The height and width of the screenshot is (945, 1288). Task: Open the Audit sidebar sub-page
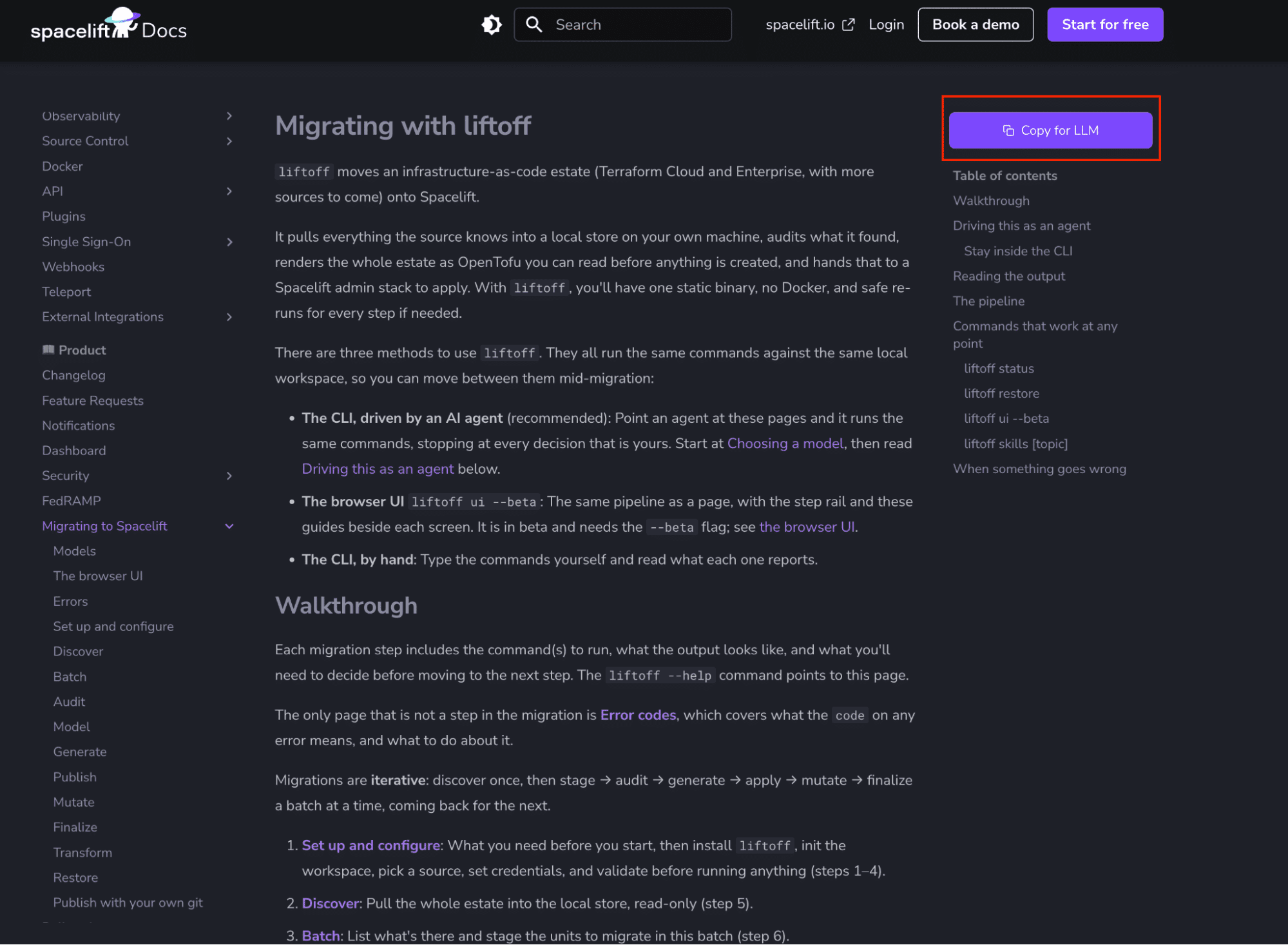pos(69,702)
